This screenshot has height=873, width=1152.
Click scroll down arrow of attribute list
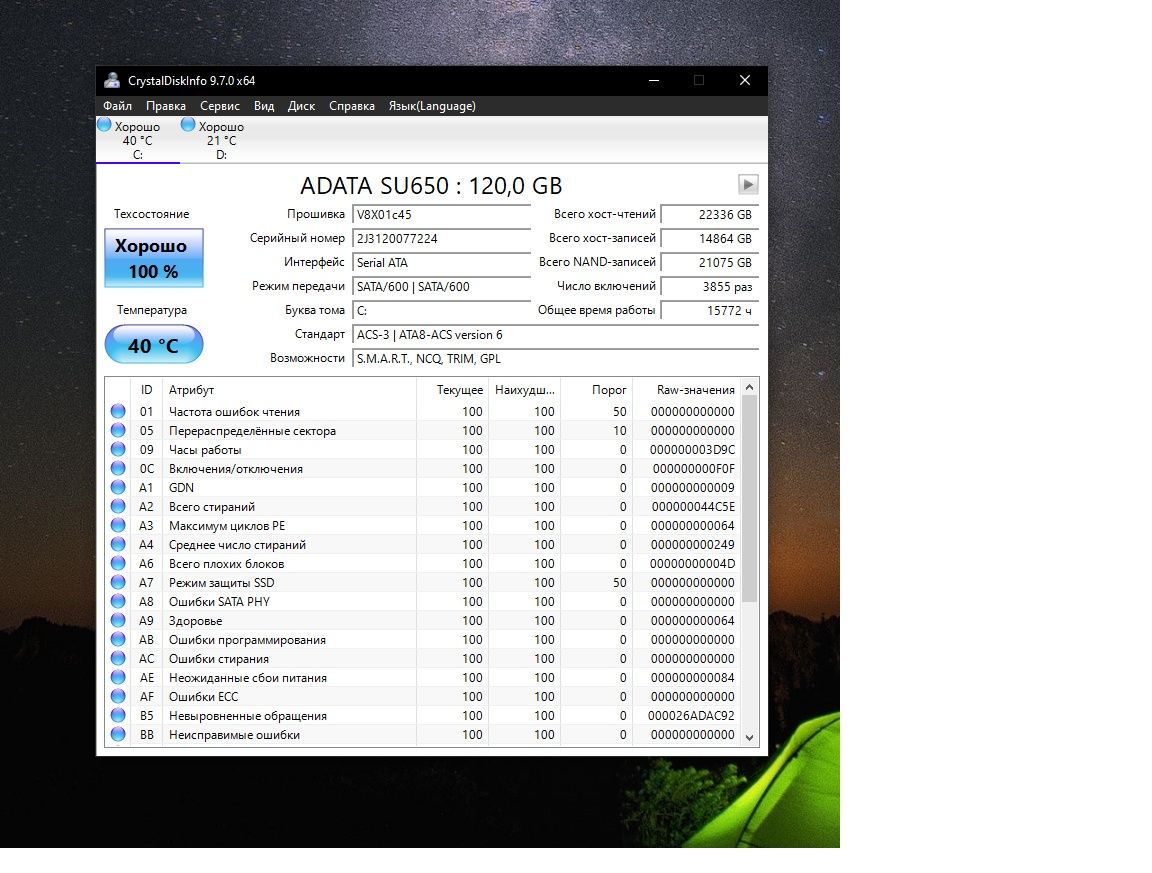pyautogui.click(x=749, y=738)
